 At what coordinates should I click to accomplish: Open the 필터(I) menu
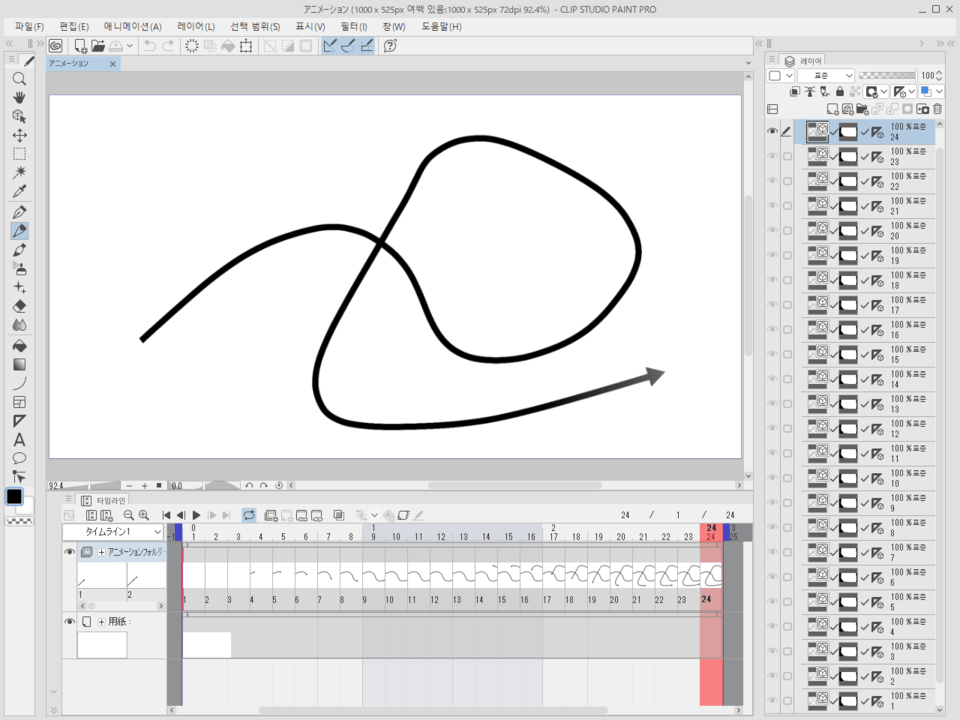(x=353, y=26)
